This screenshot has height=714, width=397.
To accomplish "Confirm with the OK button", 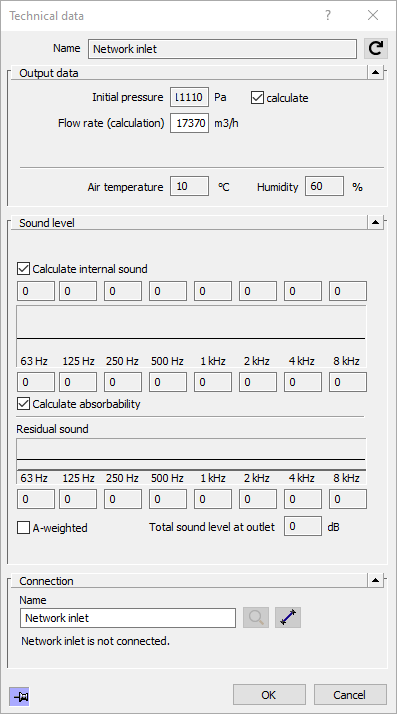I will pos(269,695).
